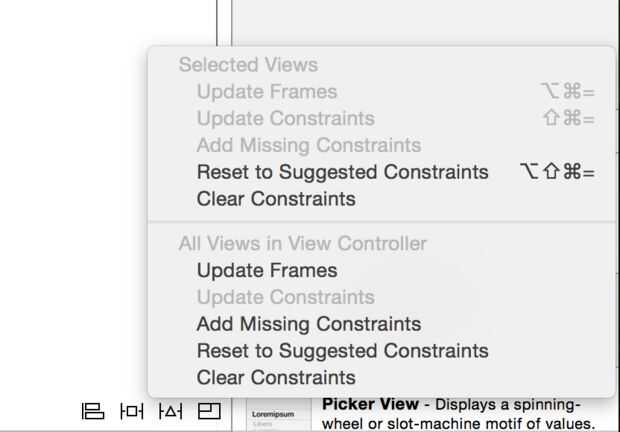This screenshot has width=620, height=432.
Task: Open the Align constraints button
Action: [92, 411]
